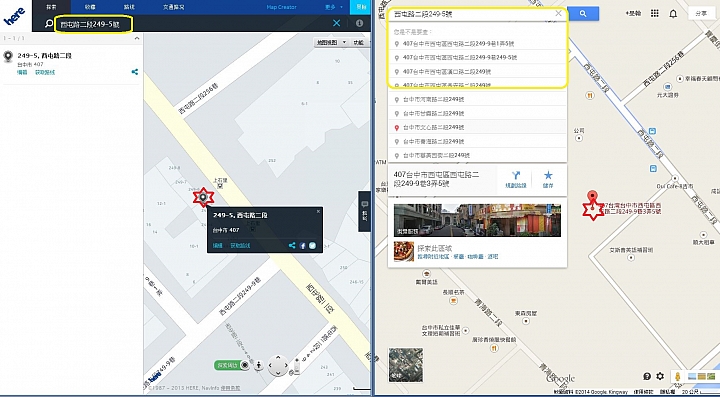
Task: Click the blue Google search button
Action: click(583, 14)
